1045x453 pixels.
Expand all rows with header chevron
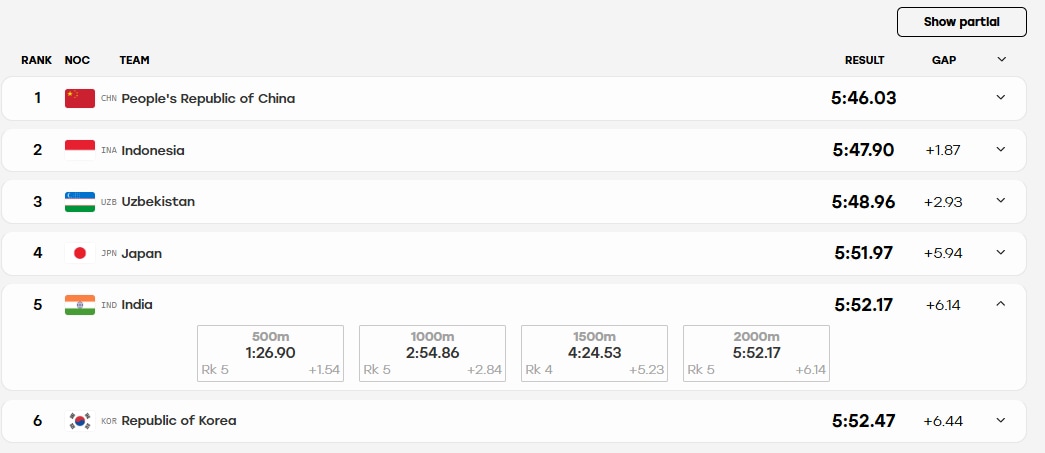pos(1001,59)
